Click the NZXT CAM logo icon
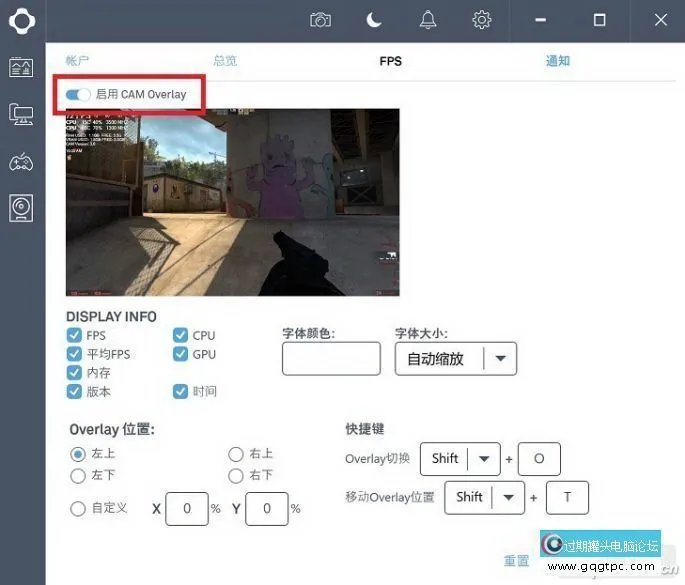 (x=22, y=20)
